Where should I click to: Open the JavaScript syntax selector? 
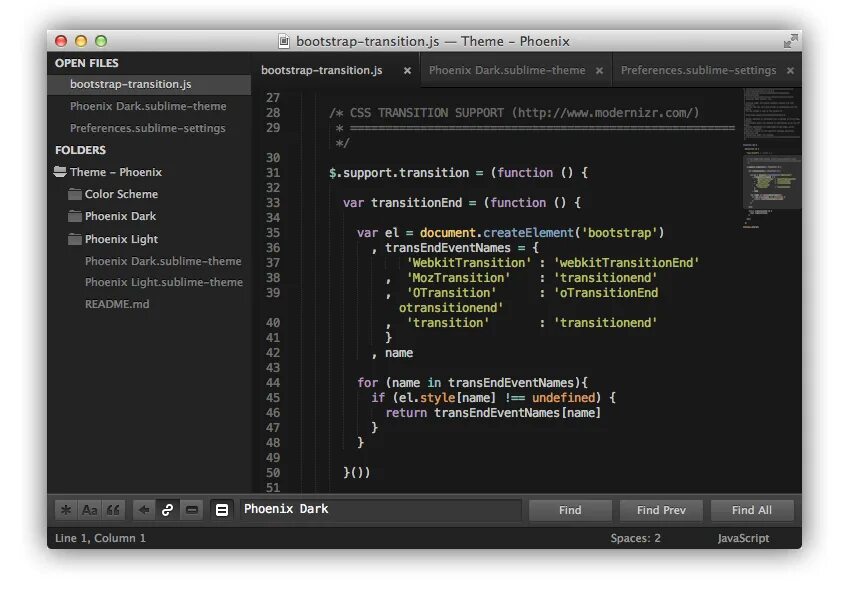coord(743,538)
